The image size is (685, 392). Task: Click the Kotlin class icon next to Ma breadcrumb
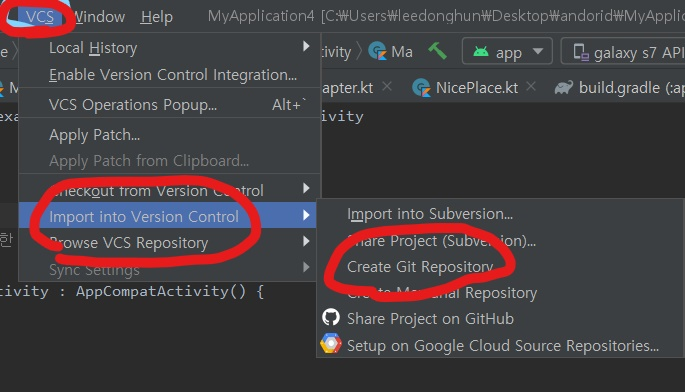coord(377,51)
